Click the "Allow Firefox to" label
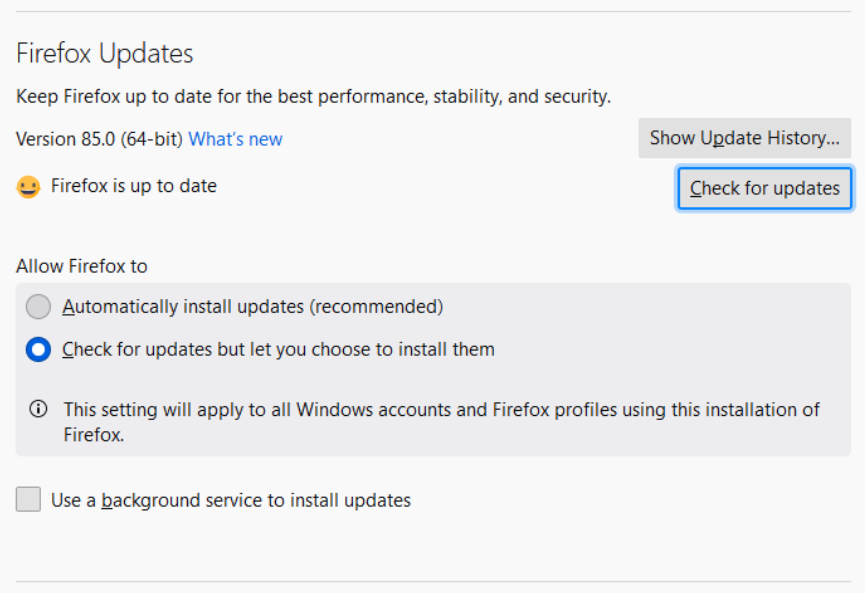Viewport: 865px width, 593px height. [81, 266]
